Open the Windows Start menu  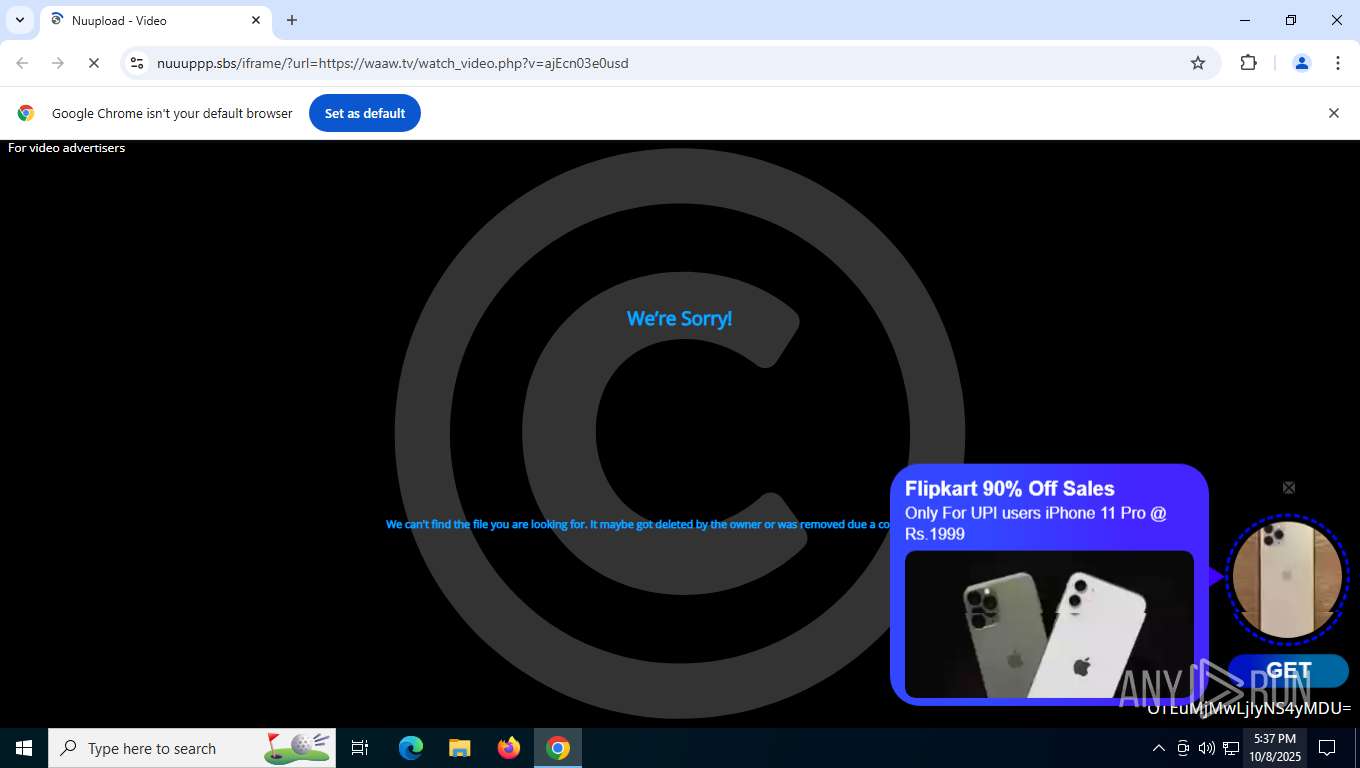[24, 748]
